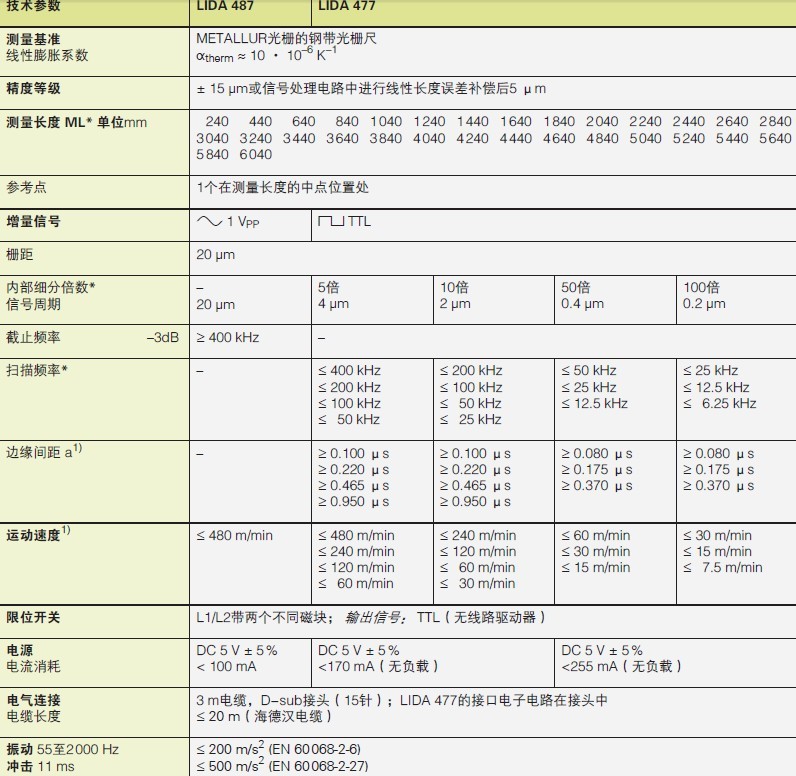Screen dimensions: 796x776
Task: Click the 1个在测量长度的中点位置处 text
Action: pyautogui.click(x=283, y=187)
